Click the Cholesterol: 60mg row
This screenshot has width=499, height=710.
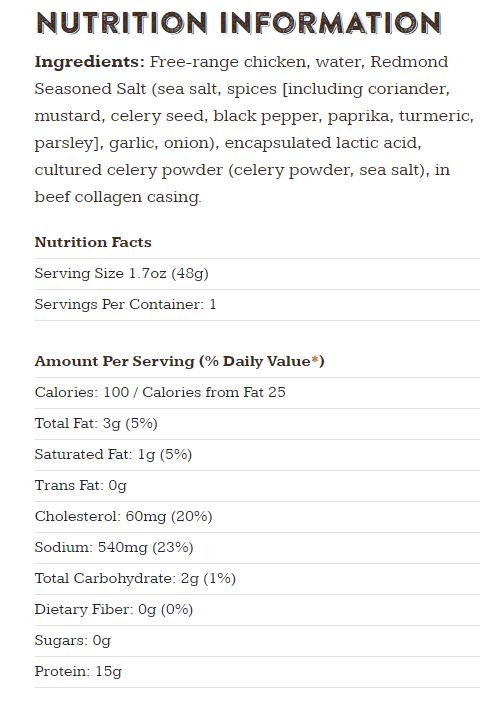[x=257, y=517]
